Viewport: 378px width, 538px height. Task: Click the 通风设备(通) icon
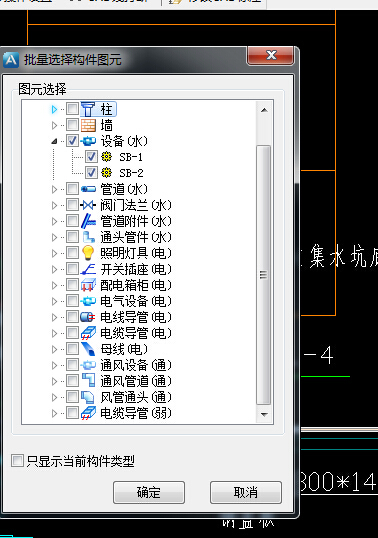88,365
